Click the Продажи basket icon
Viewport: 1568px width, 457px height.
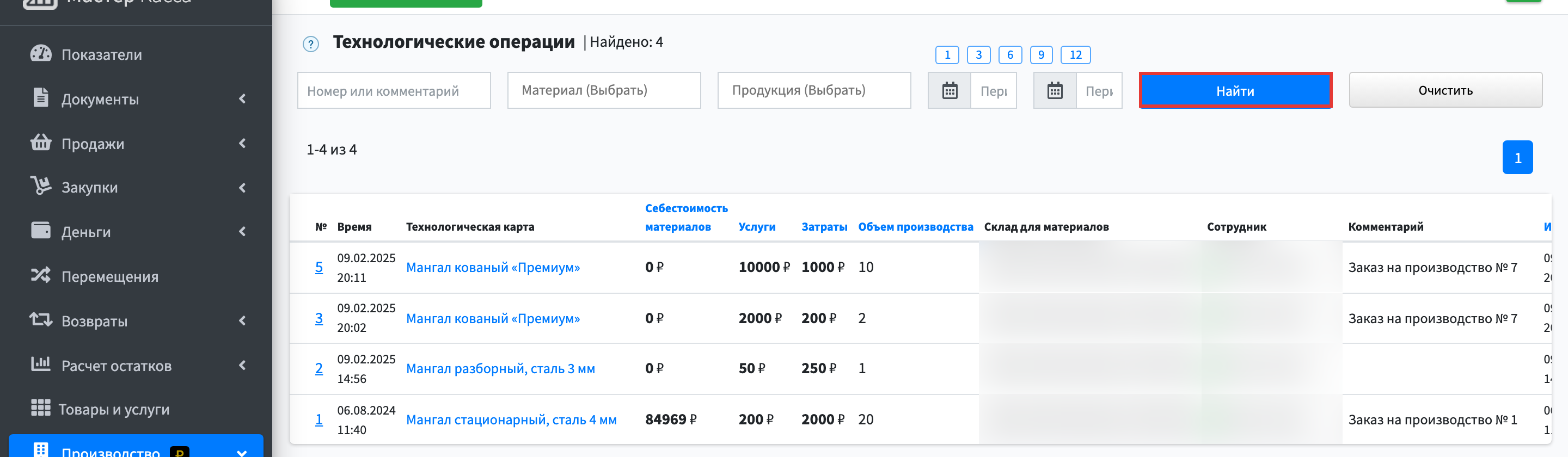coord(41,143)
